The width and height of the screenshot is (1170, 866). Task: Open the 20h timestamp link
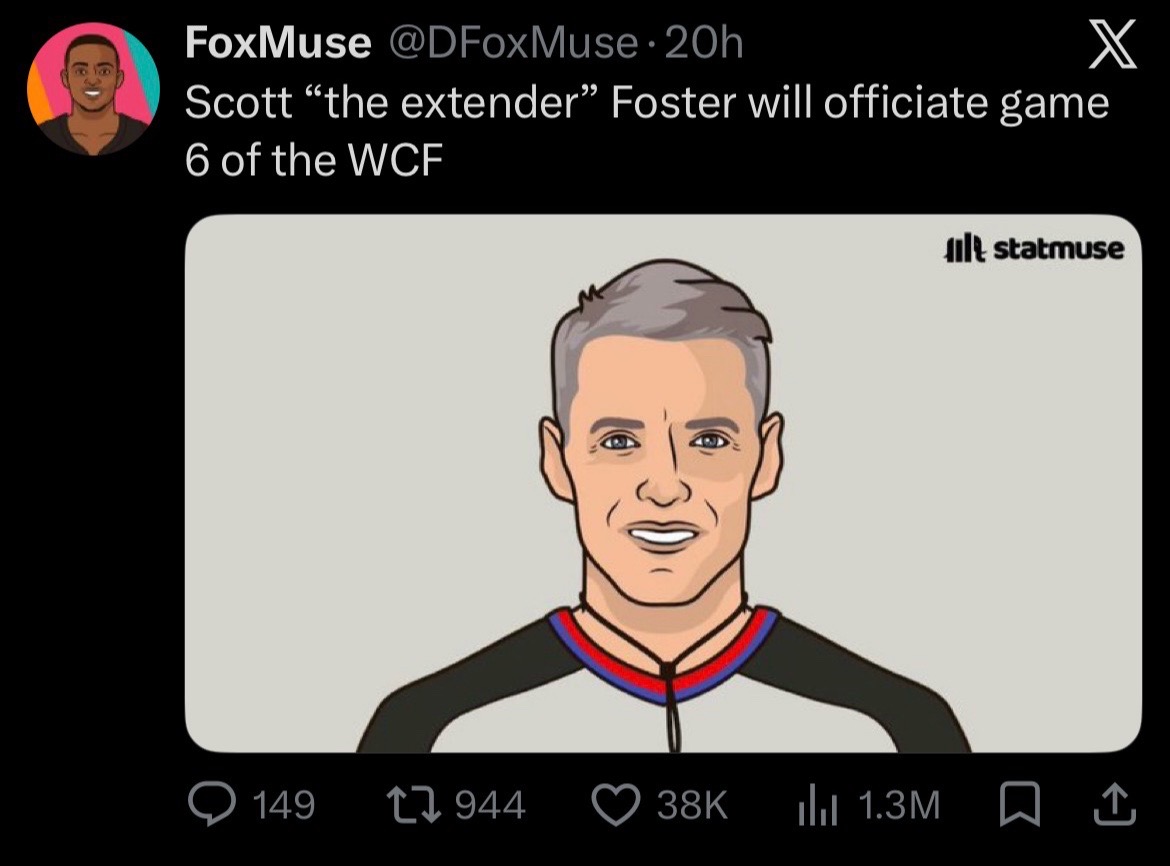tap(703, 43)
